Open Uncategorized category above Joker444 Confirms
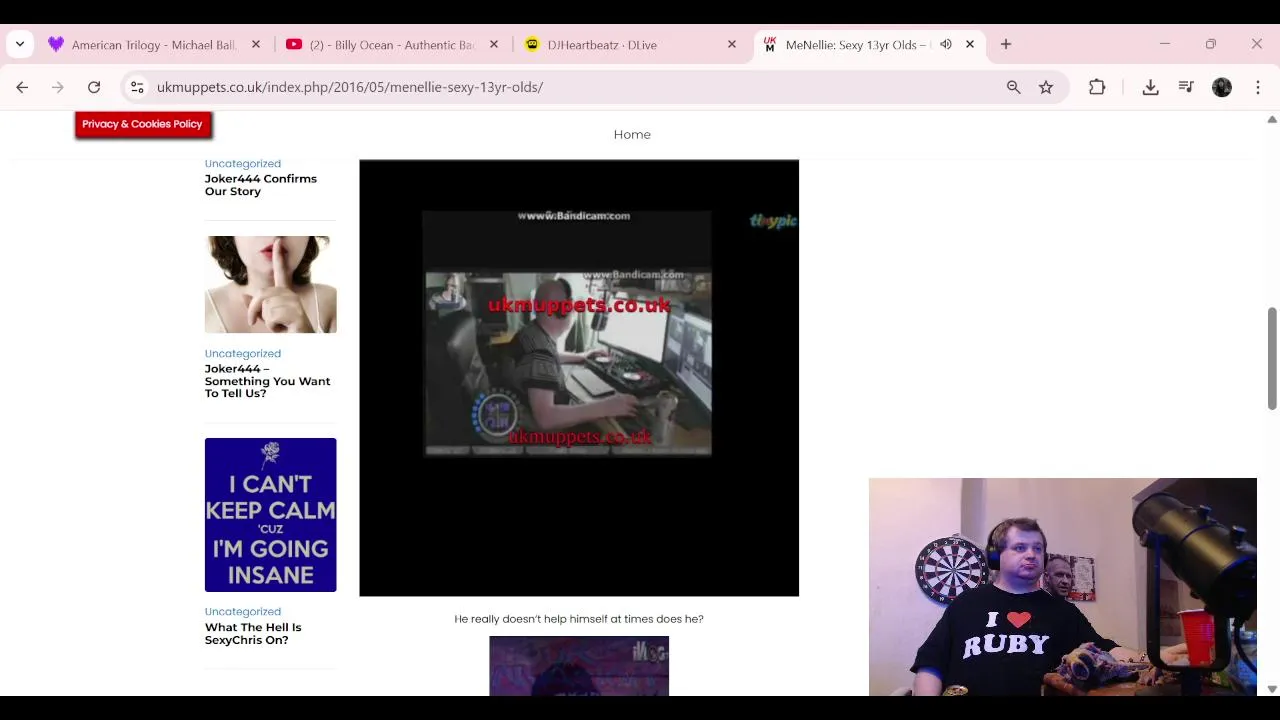The image size is (1280, 720). (x=242, y=163)
